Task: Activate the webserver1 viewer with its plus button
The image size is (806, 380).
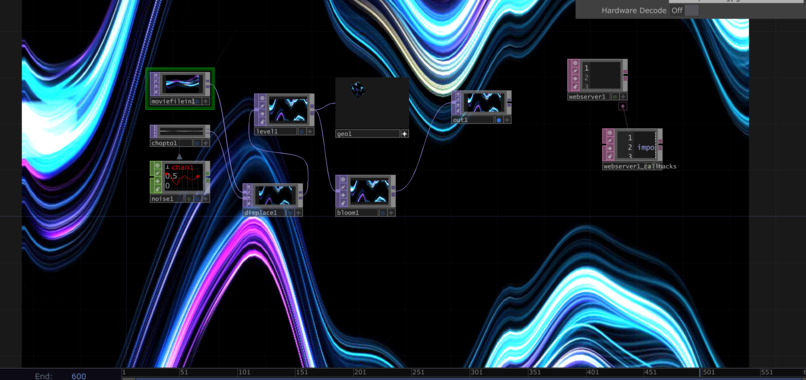Action: click(x=623, y=96)
